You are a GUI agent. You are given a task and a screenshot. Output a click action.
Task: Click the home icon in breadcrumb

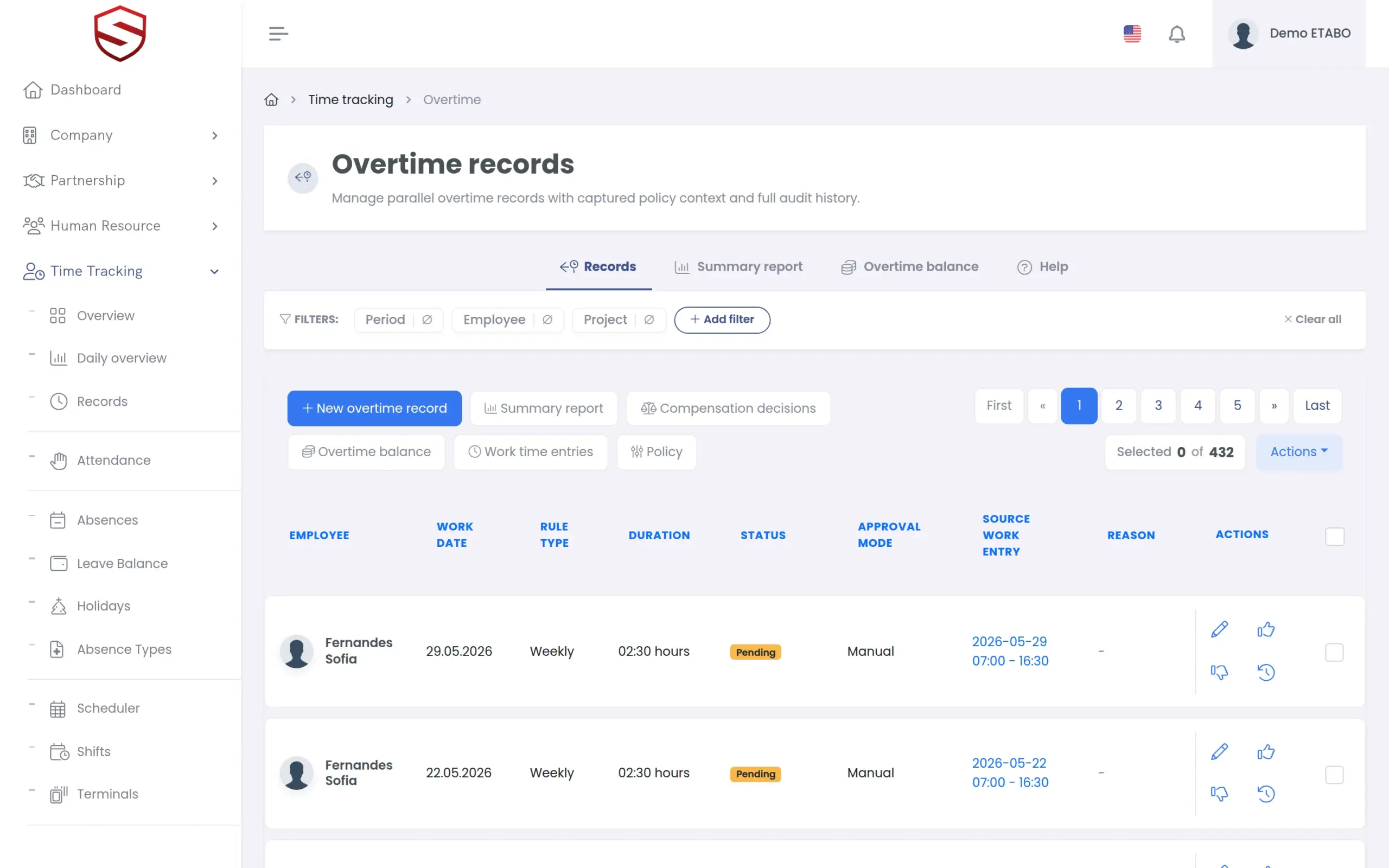coord(271,100)
